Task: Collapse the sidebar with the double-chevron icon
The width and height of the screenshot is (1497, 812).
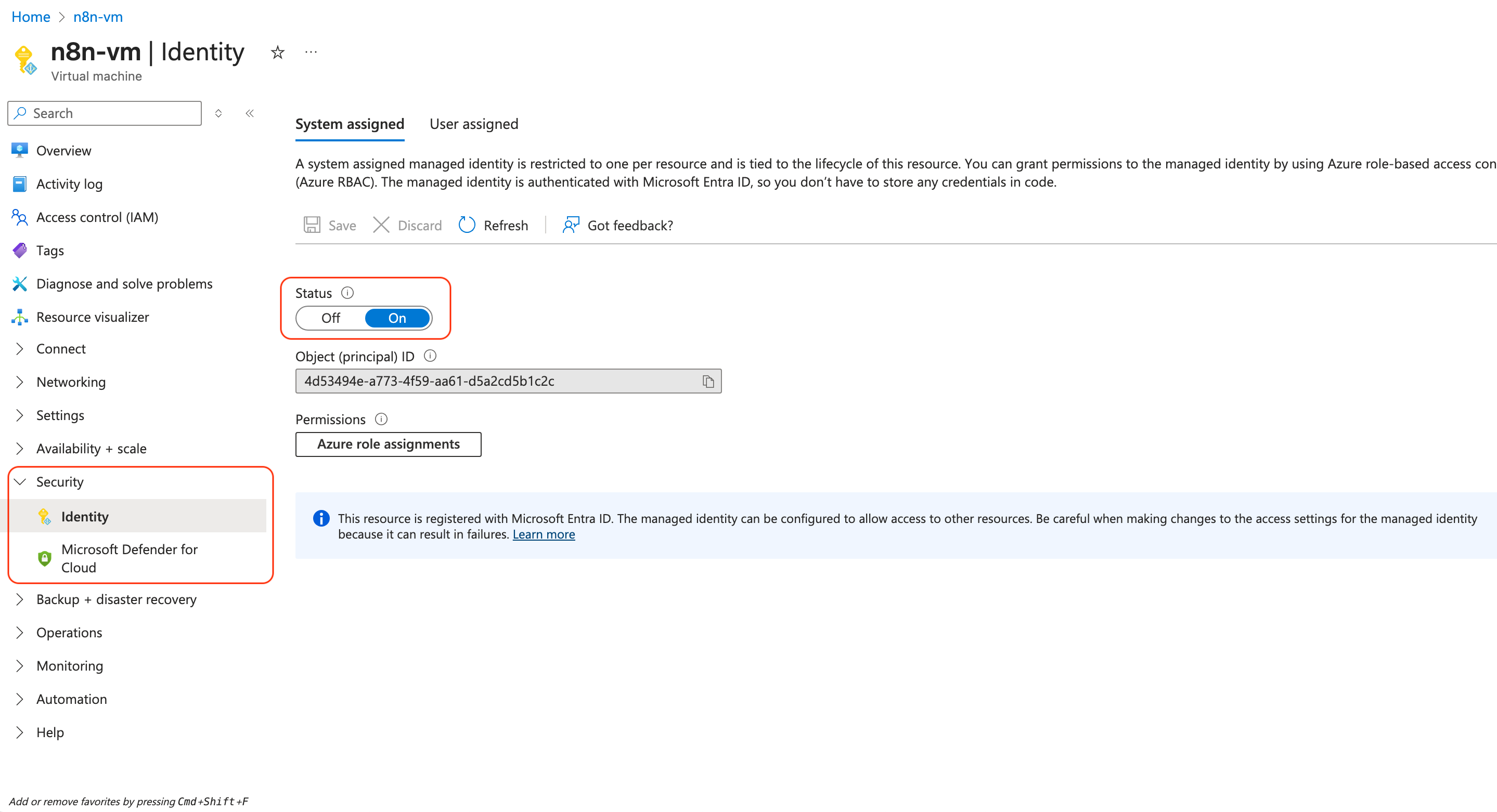Action: (x=249, y=113)
